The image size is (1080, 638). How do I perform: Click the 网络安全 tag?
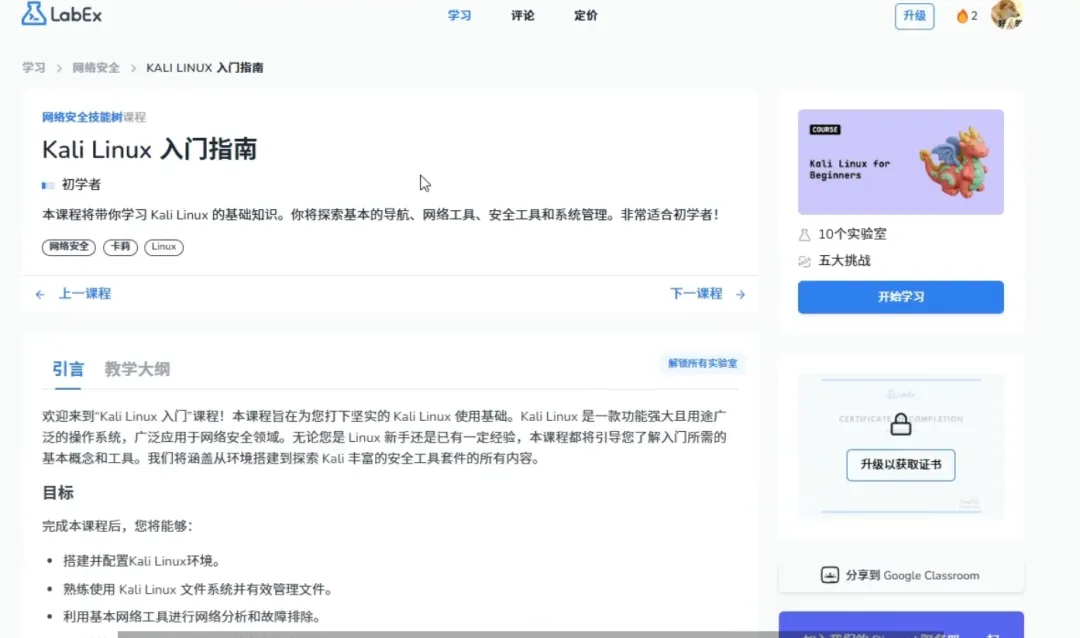pos(69,247)
